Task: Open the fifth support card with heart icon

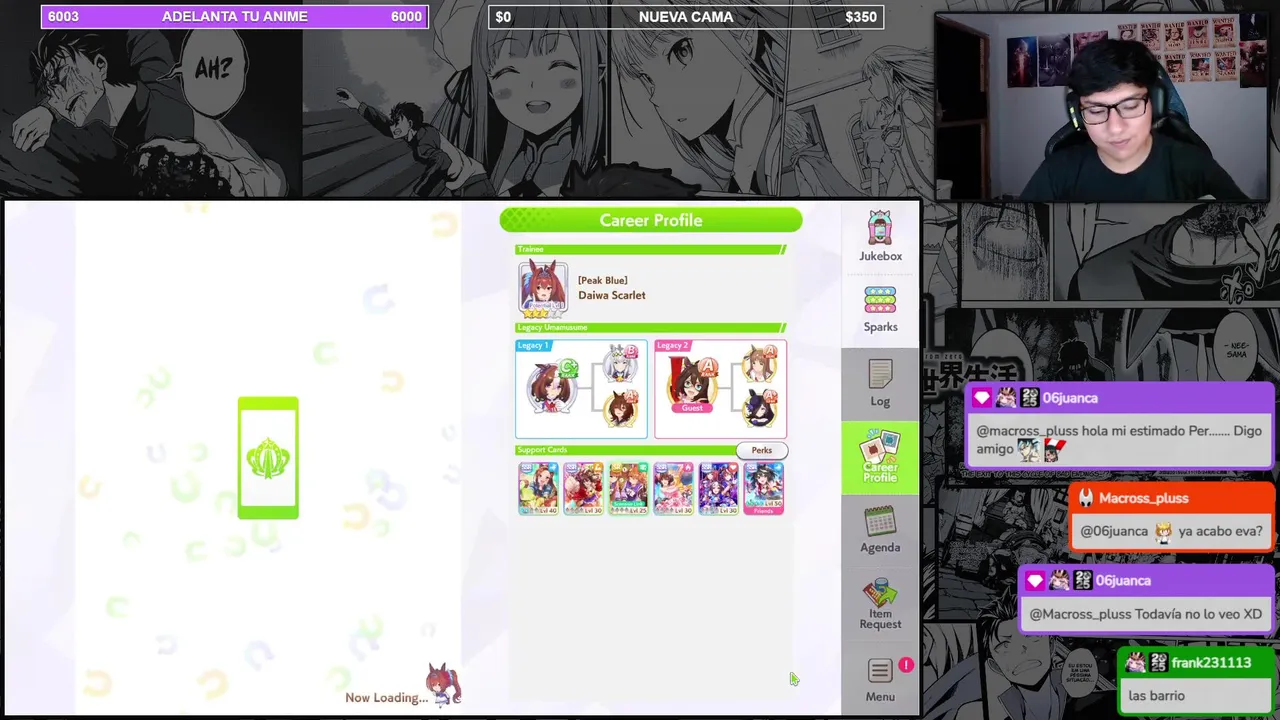Action: click(x=718, y=488)
